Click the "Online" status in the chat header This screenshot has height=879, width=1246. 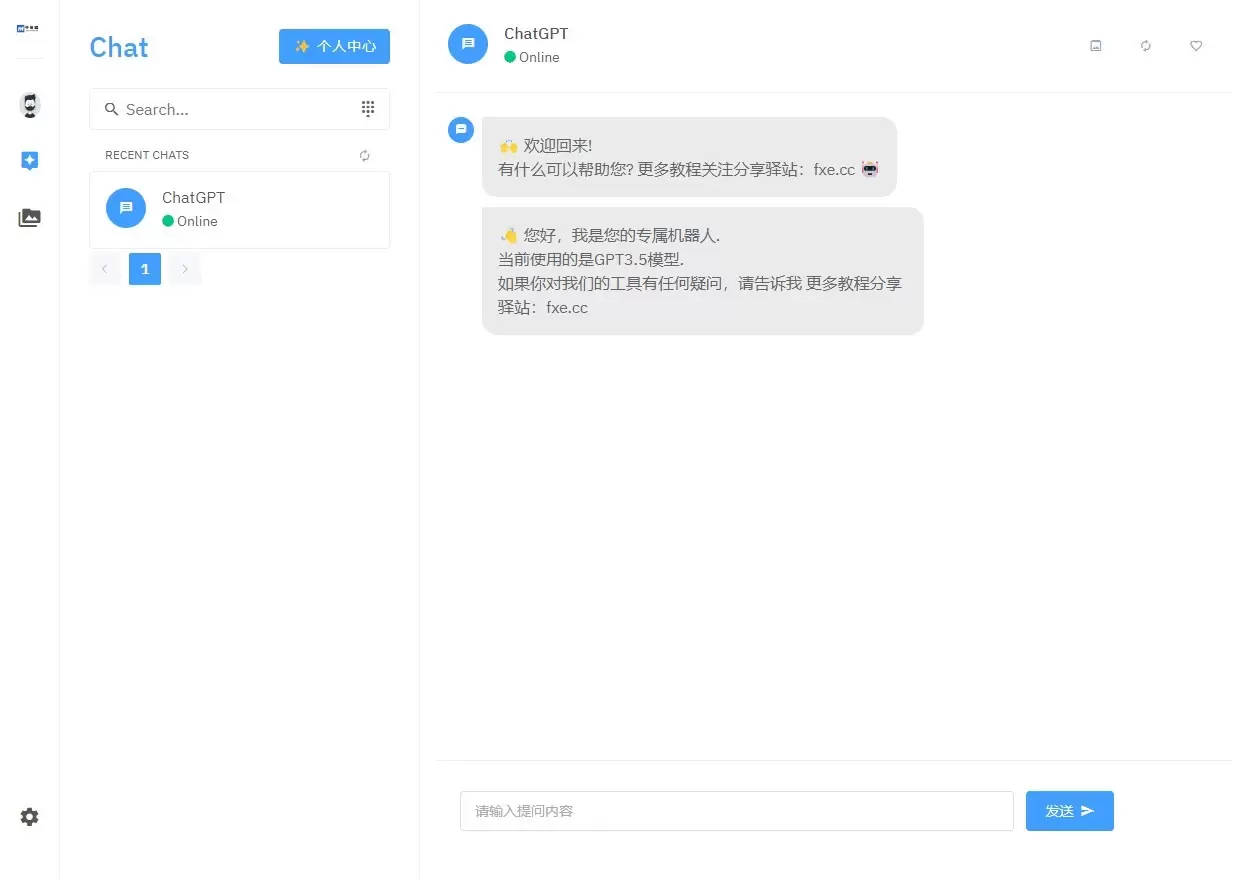click(x=532, y=57)
